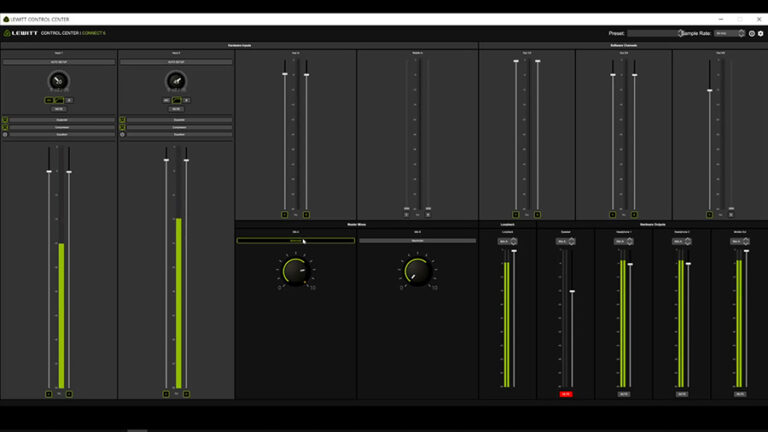Toggle Mix A send button under Out 1/2

pos(516,215)
